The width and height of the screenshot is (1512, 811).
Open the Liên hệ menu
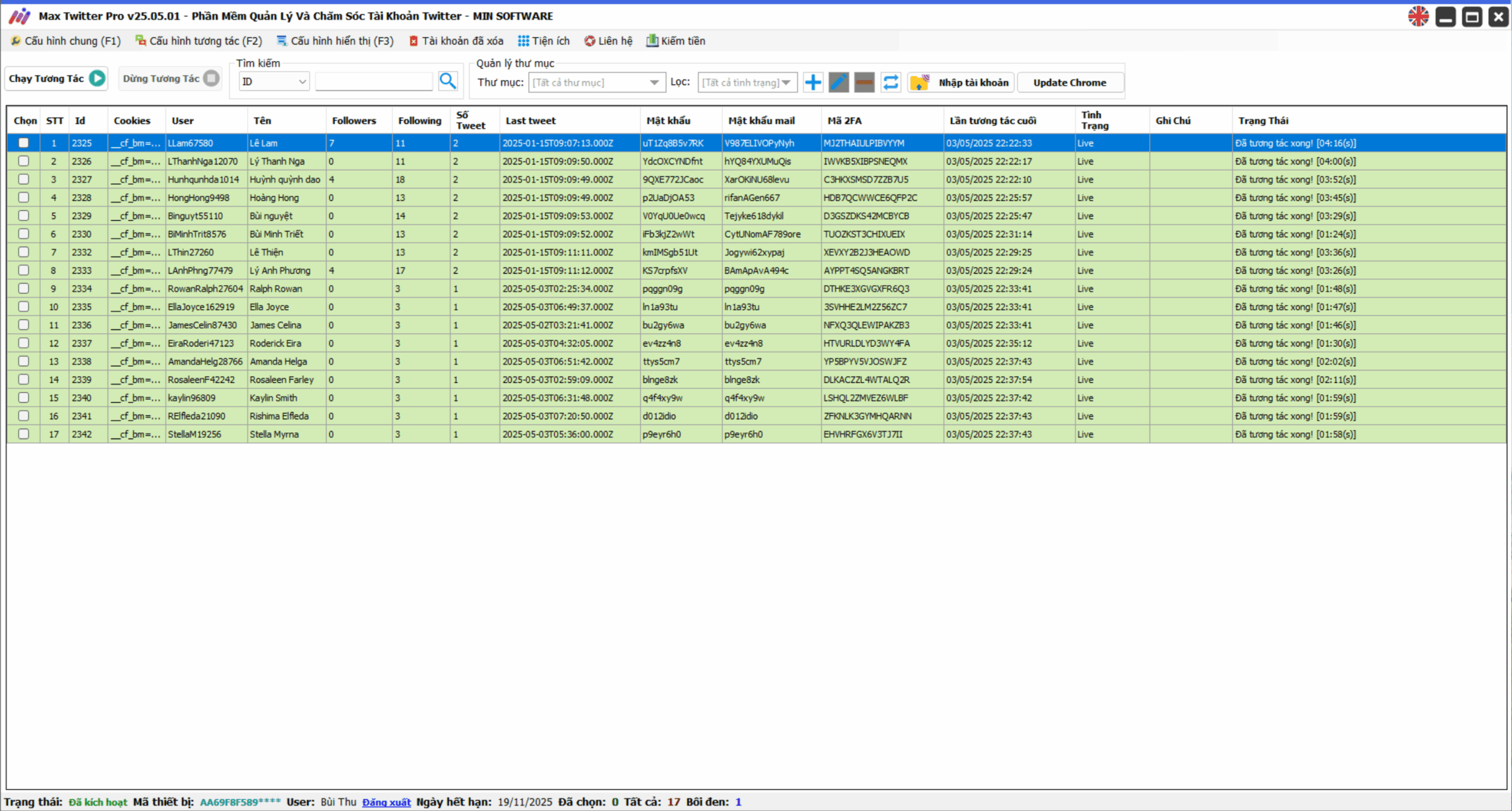608,41
